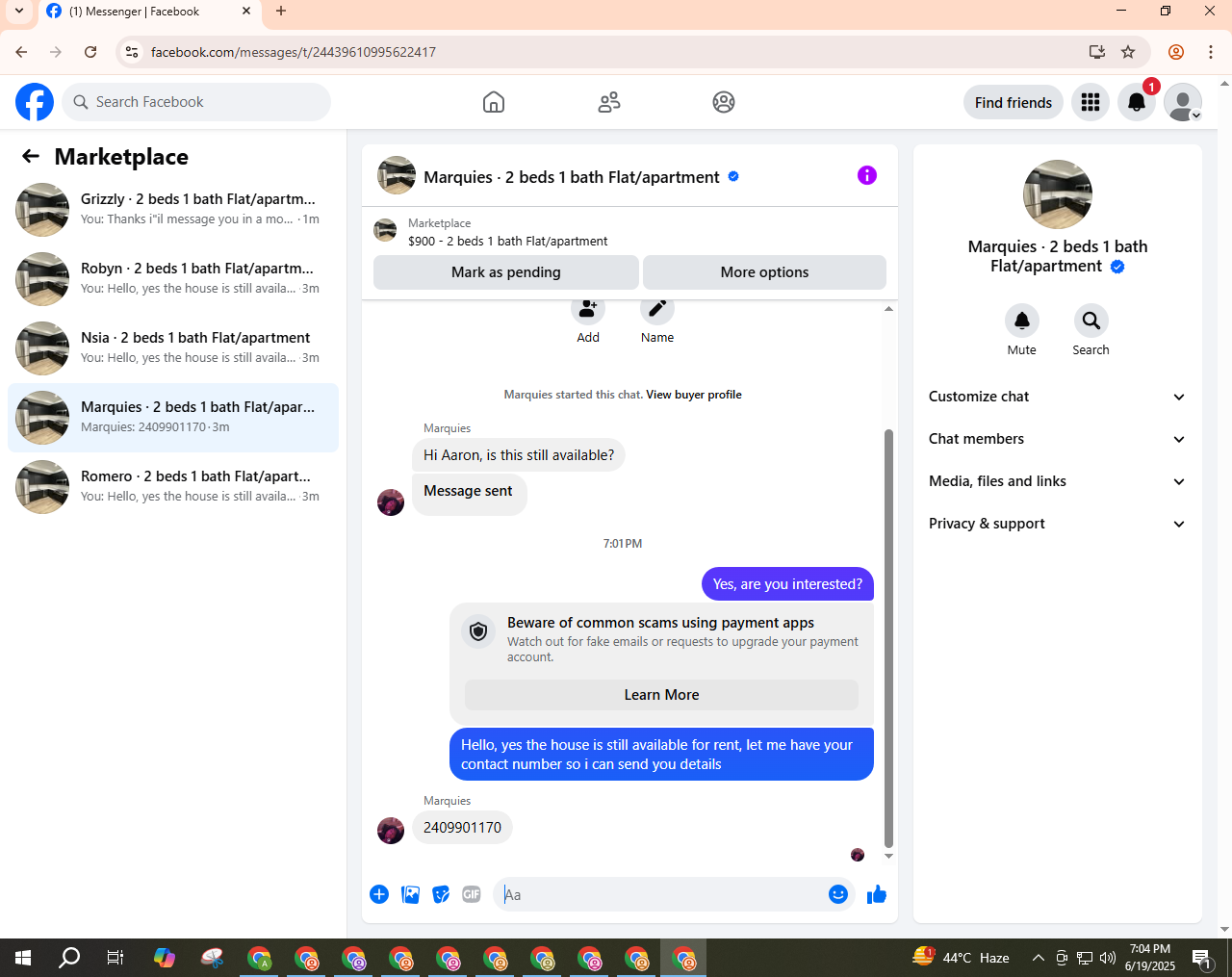1232x977 pixels.
Task: Click Mark as pending button
Action: point(506,272)
